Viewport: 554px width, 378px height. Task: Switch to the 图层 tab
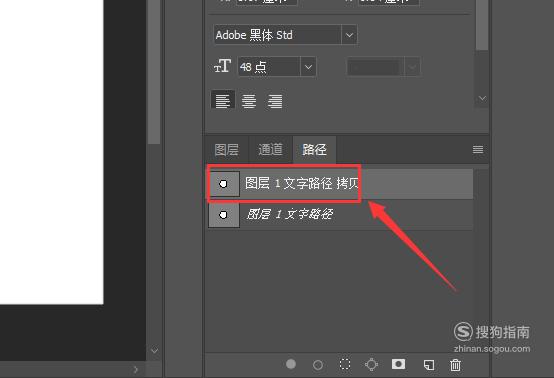tap(226, 149)
